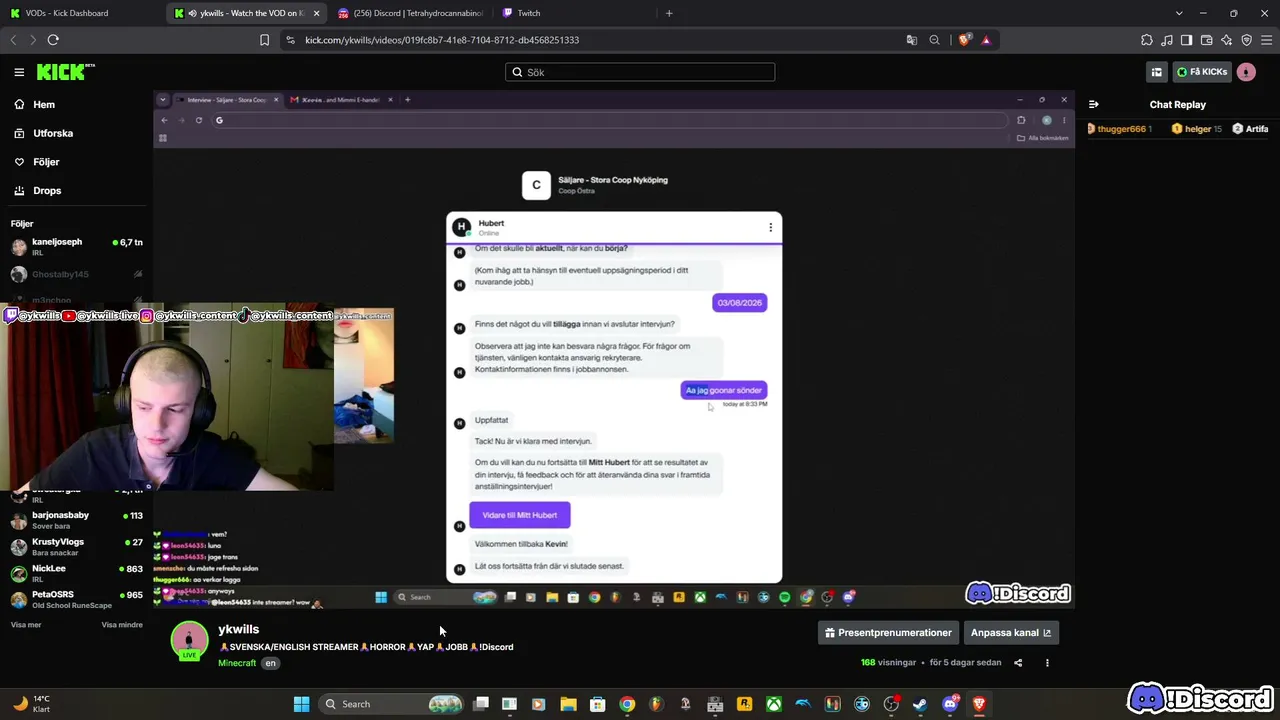Click Visa mindre under followed channels
This screenshot has width=1280, height=720.
[122, 625]
